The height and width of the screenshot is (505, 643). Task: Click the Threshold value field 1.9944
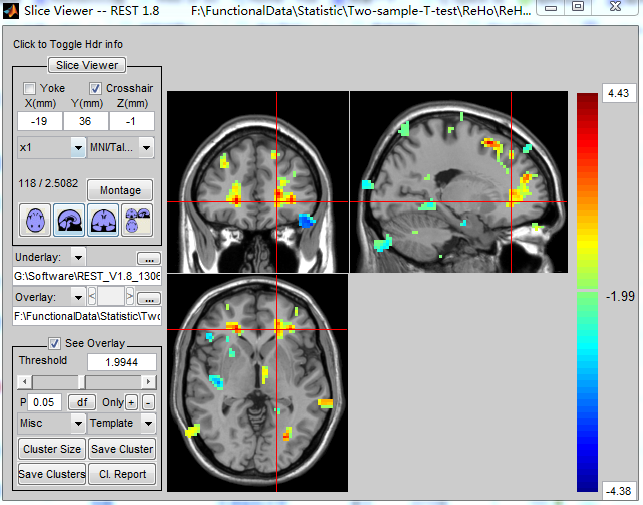coord(122,362)
